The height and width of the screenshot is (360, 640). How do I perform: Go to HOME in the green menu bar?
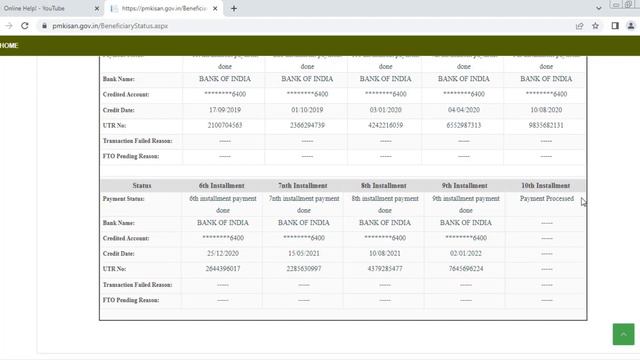(9, 46)
